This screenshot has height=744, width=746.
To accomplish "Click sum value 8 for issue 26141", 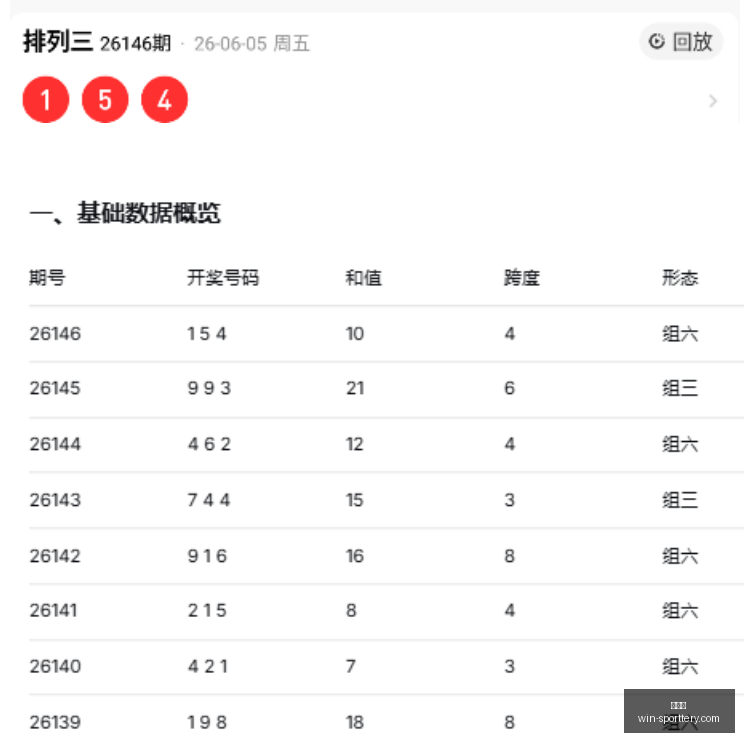I will [x=351, y=610].
